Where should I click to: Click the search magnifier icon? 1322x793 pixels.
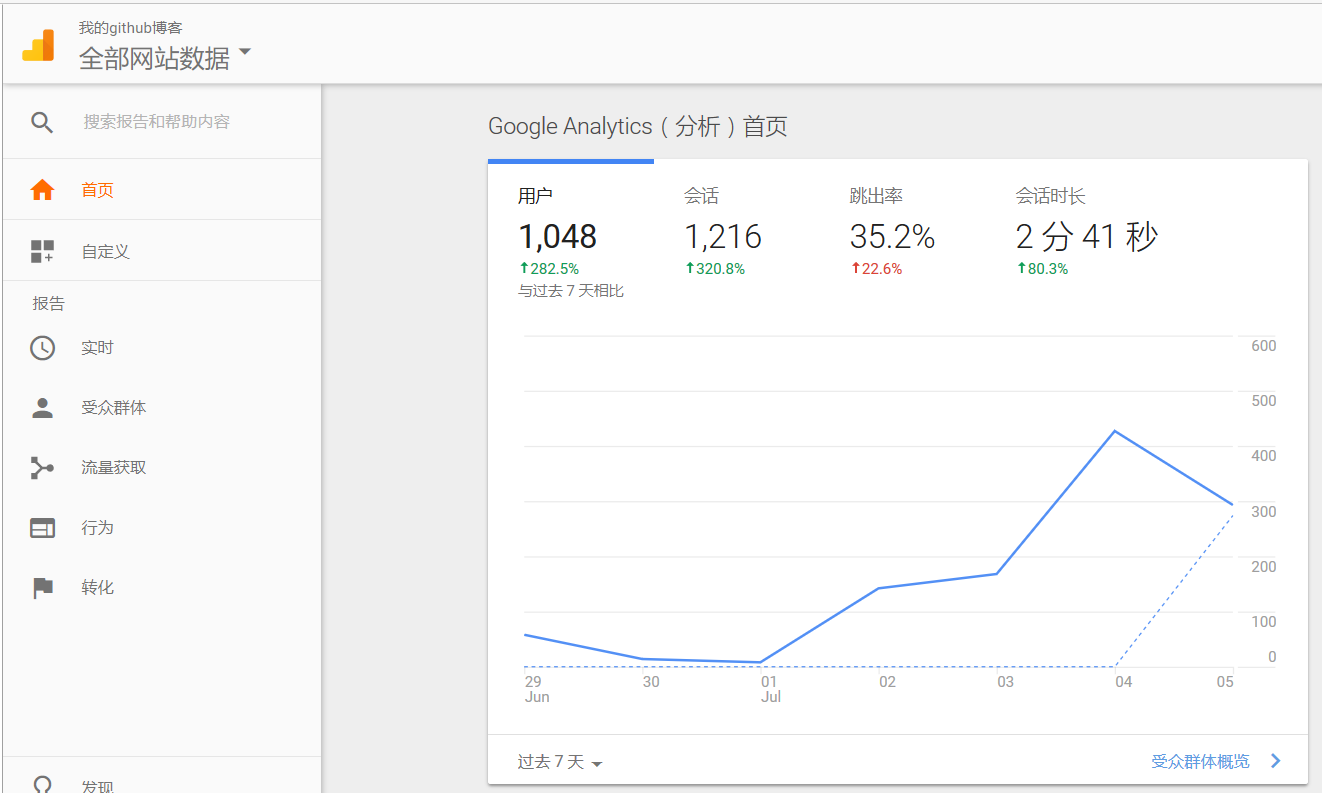(41, 122)
